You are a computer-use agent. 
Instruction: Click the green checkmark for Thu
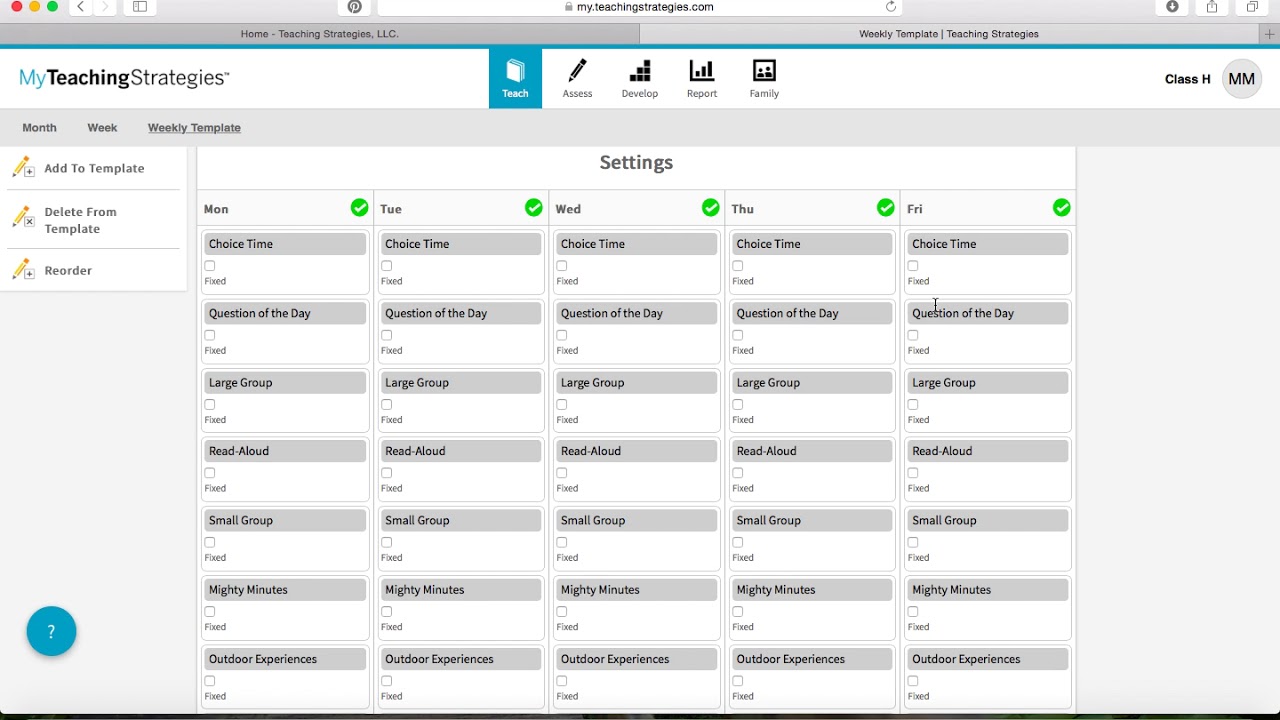click(x=885, y=207)
